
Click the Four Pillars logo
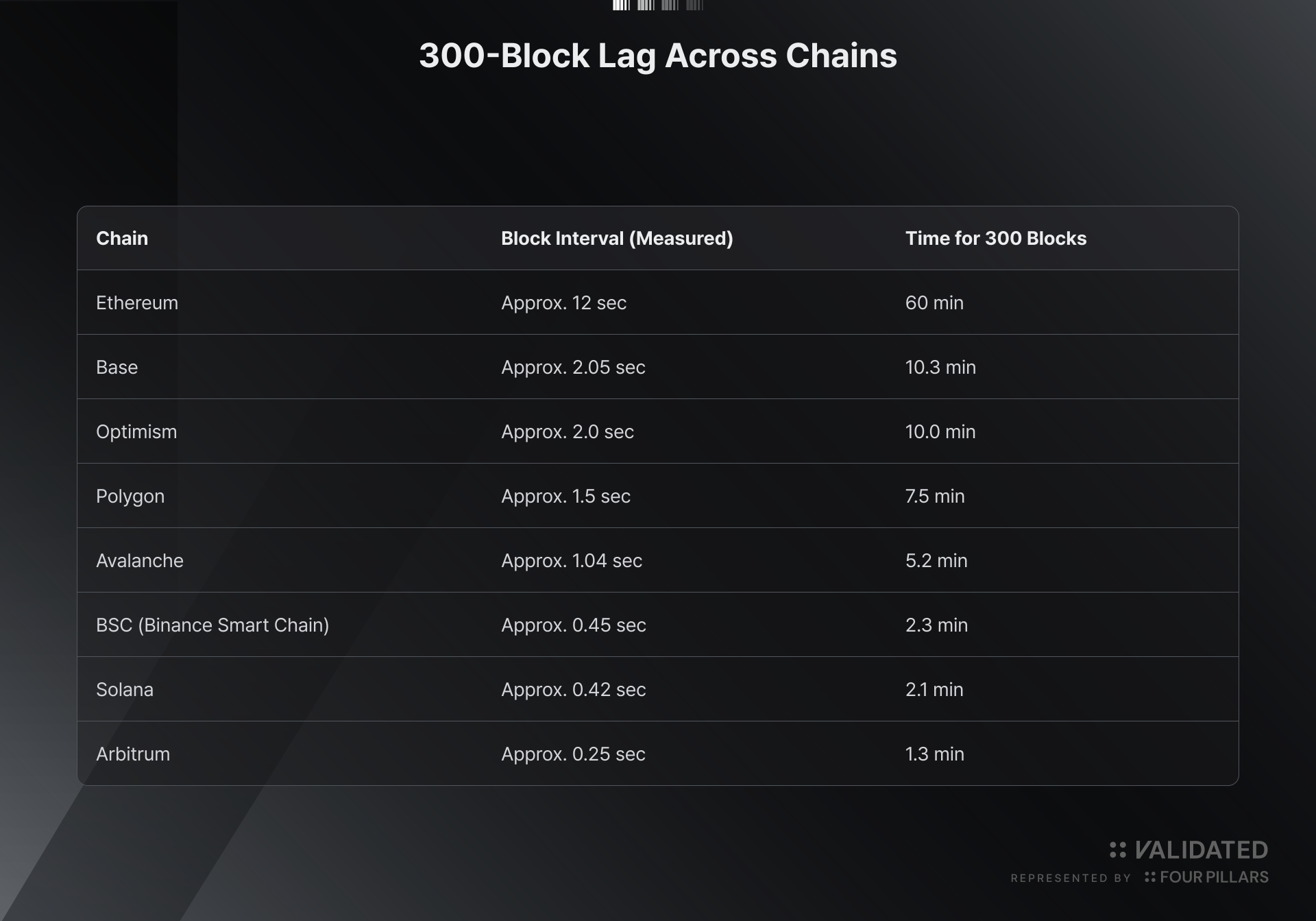tap(1206, 877)
